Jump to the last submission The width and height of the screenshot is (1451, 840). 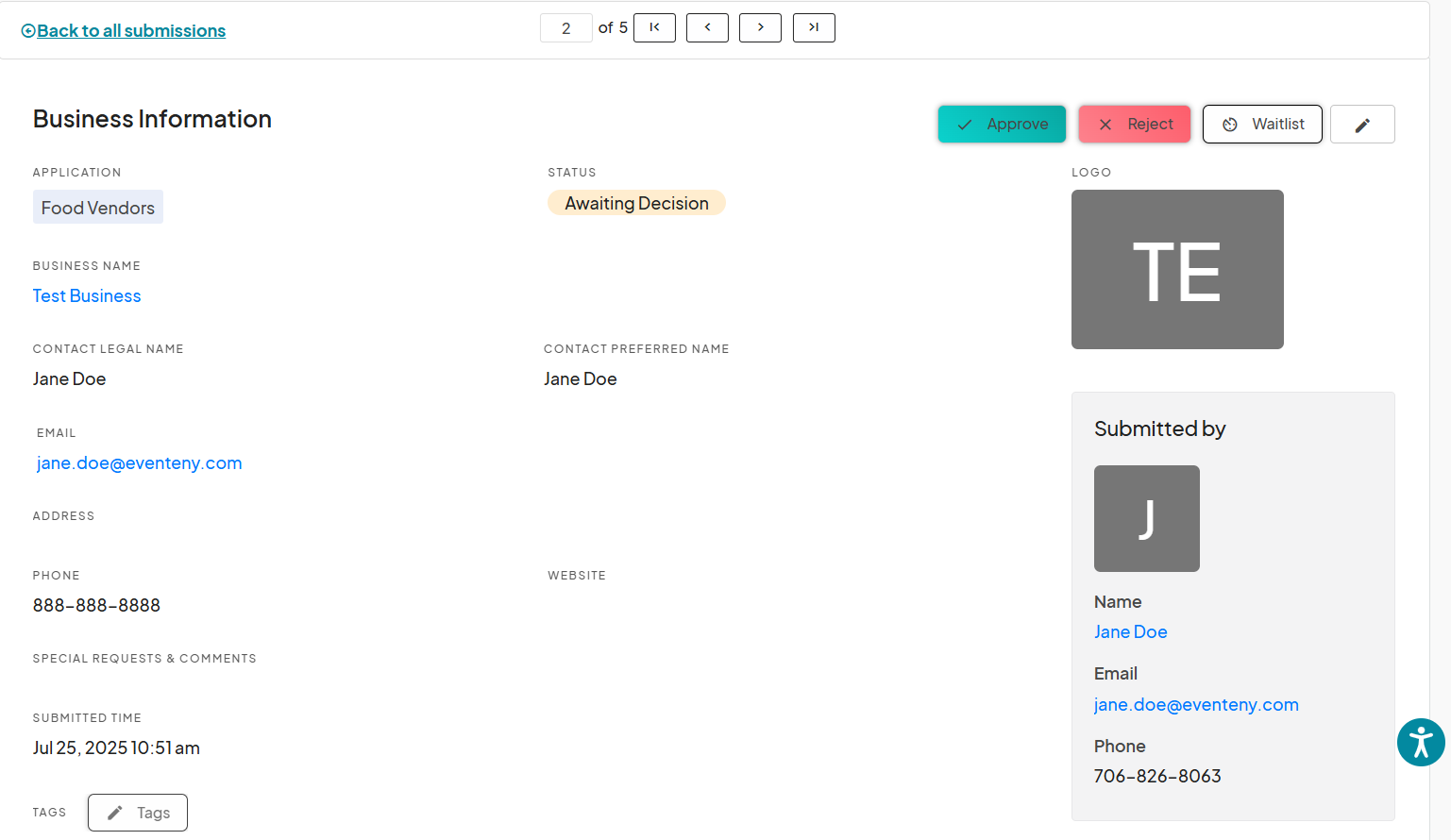pyautogui.click(x=814, y=27)
